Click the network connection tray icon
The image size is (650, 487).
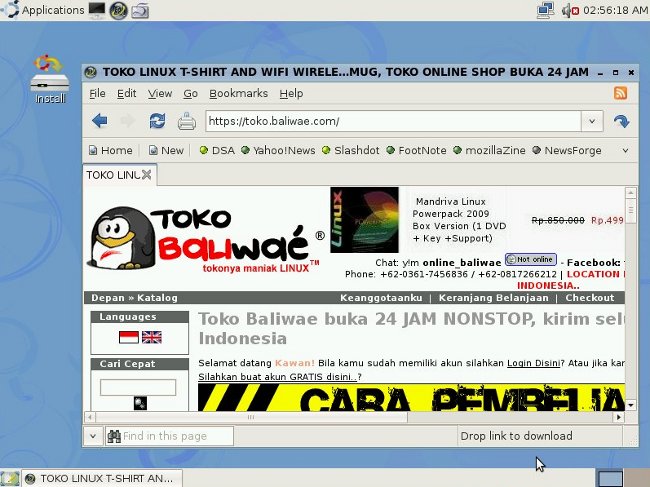point(545,10)
